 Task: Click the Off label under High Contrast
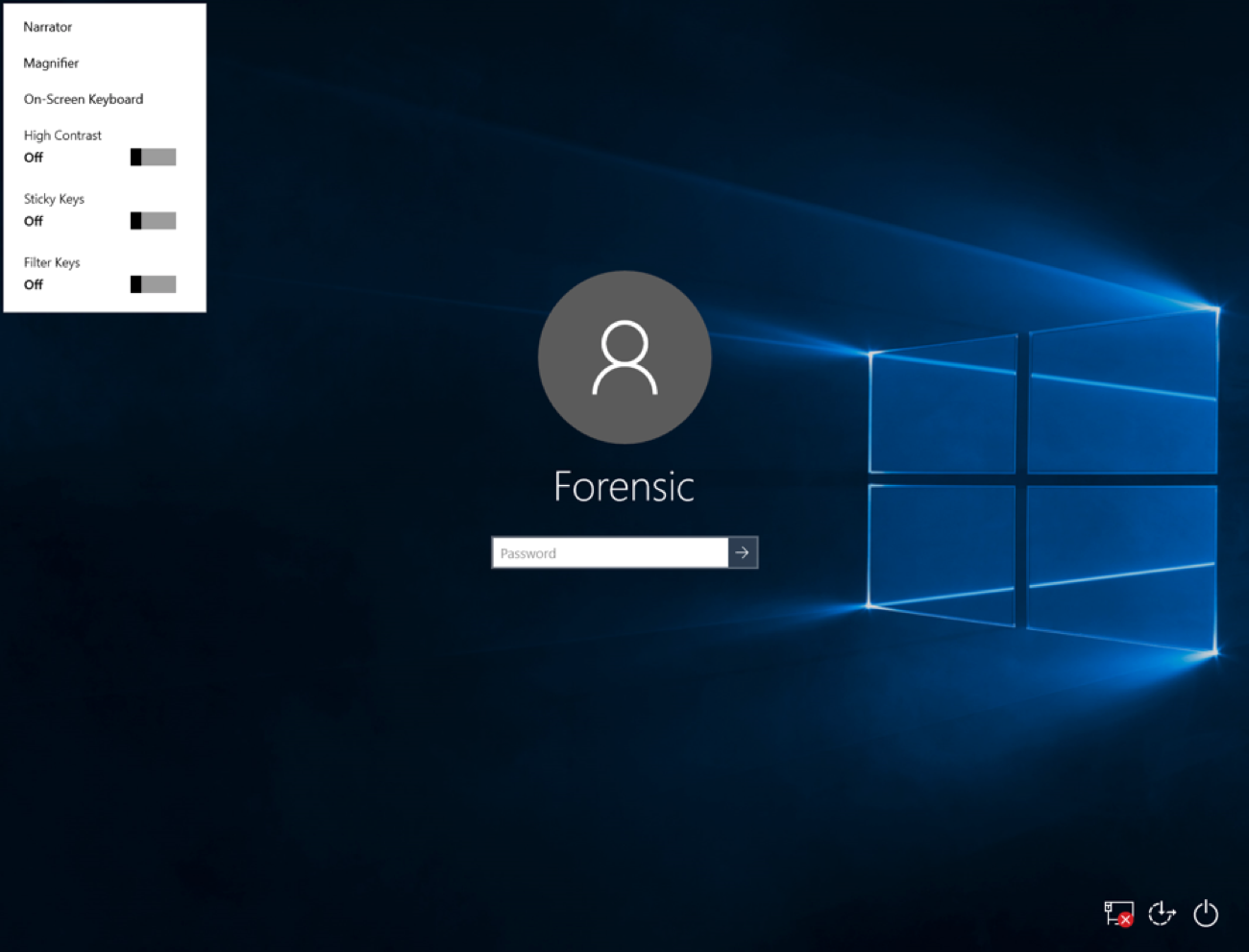(33, 158)
